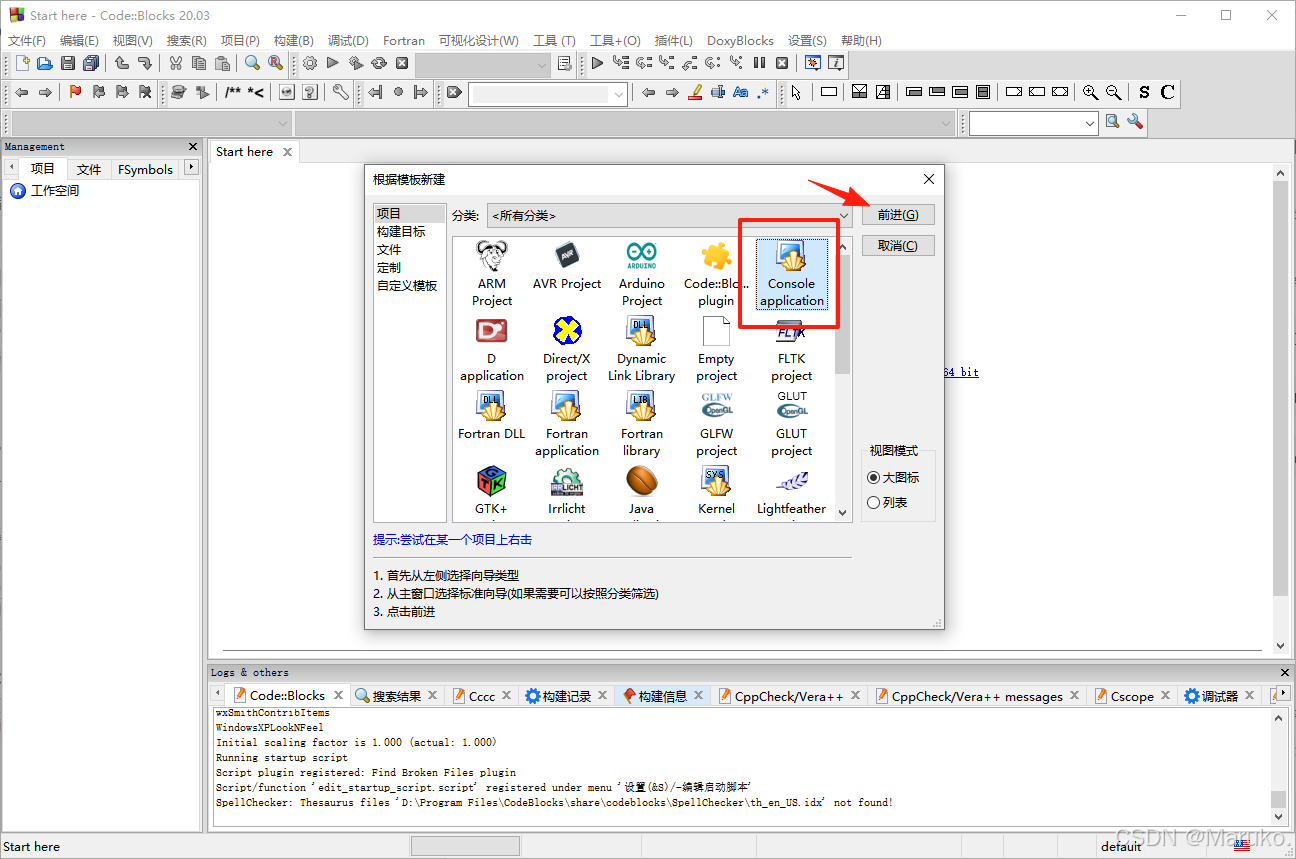Click the build gear icon on the compiler toolbar
Viewport: 1296px width, 859px height.
310,62
